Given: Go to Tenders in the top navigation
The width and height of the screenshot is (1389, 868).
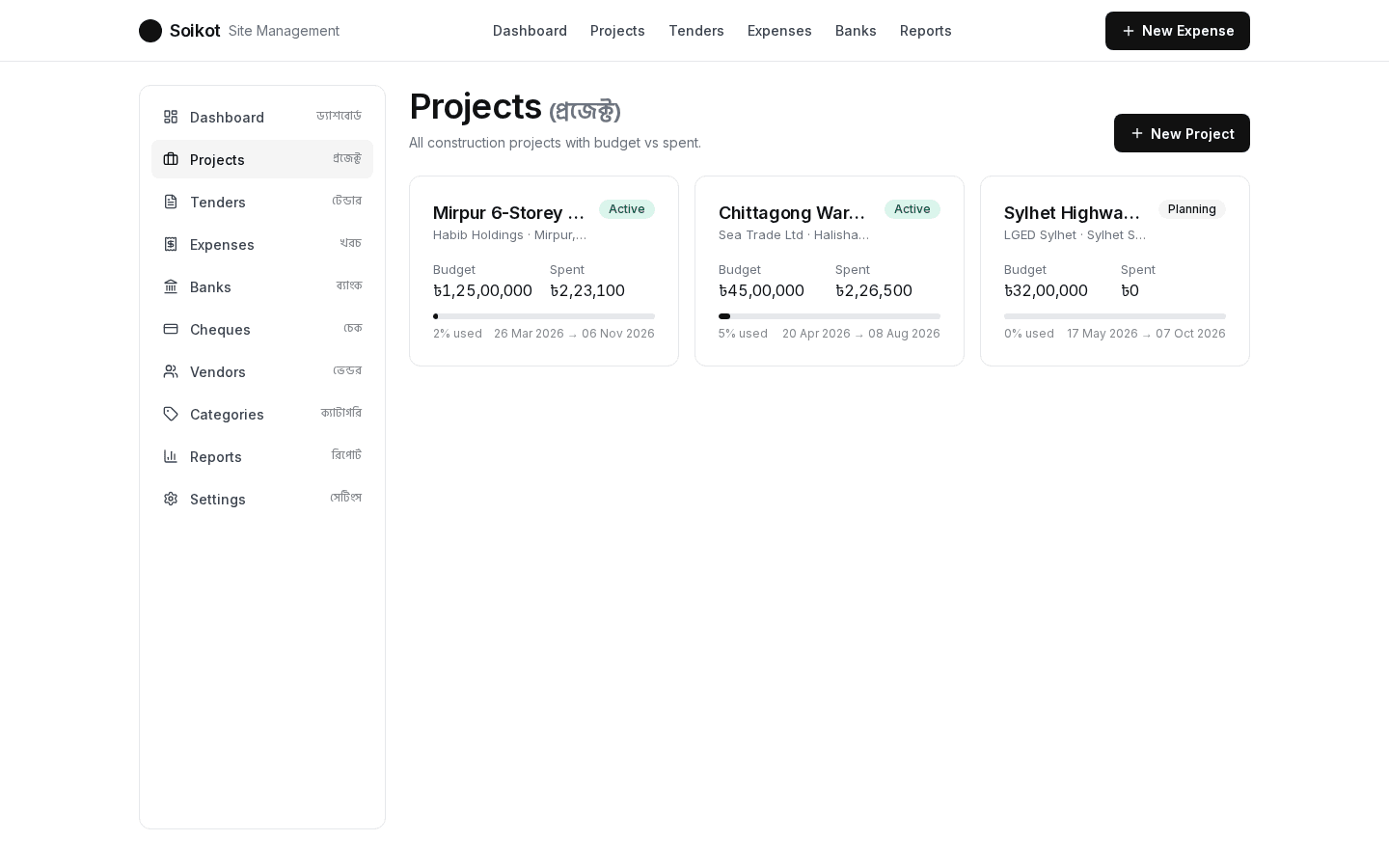Looking at the screenshot, I should coord(696,31).
